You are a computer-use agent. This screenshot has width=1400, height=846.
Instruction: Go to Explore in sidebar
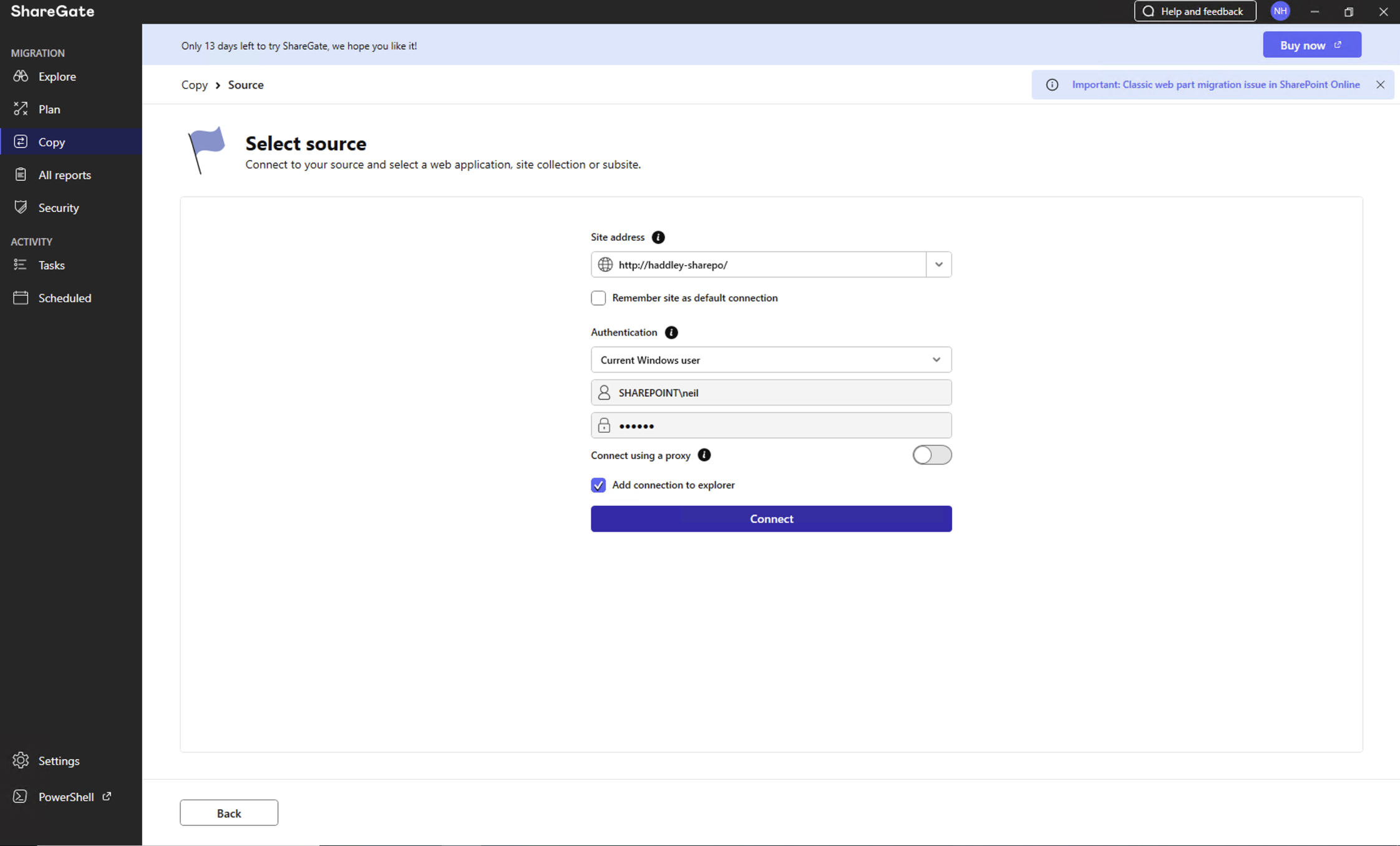71,76
